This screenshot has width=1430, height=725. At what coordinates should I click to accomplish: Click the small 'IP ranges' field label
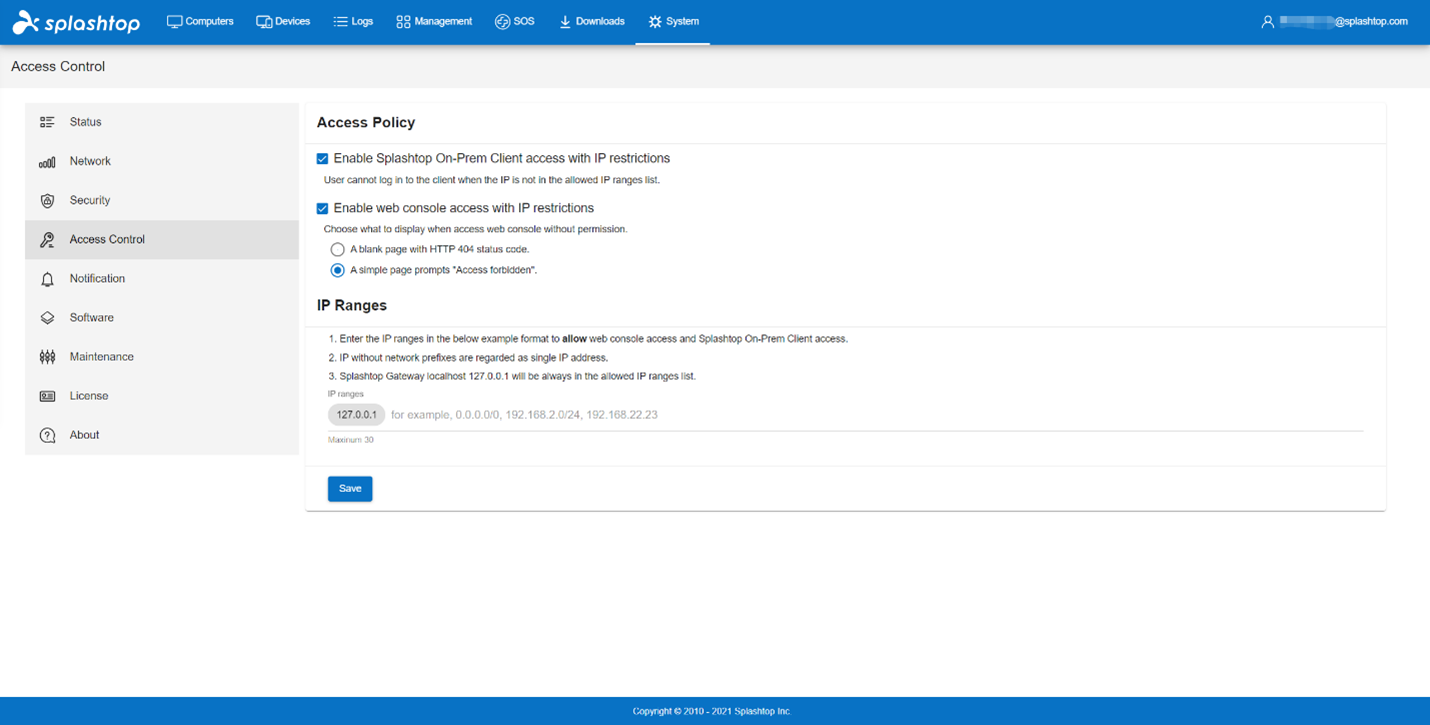(x=346, y=394)
